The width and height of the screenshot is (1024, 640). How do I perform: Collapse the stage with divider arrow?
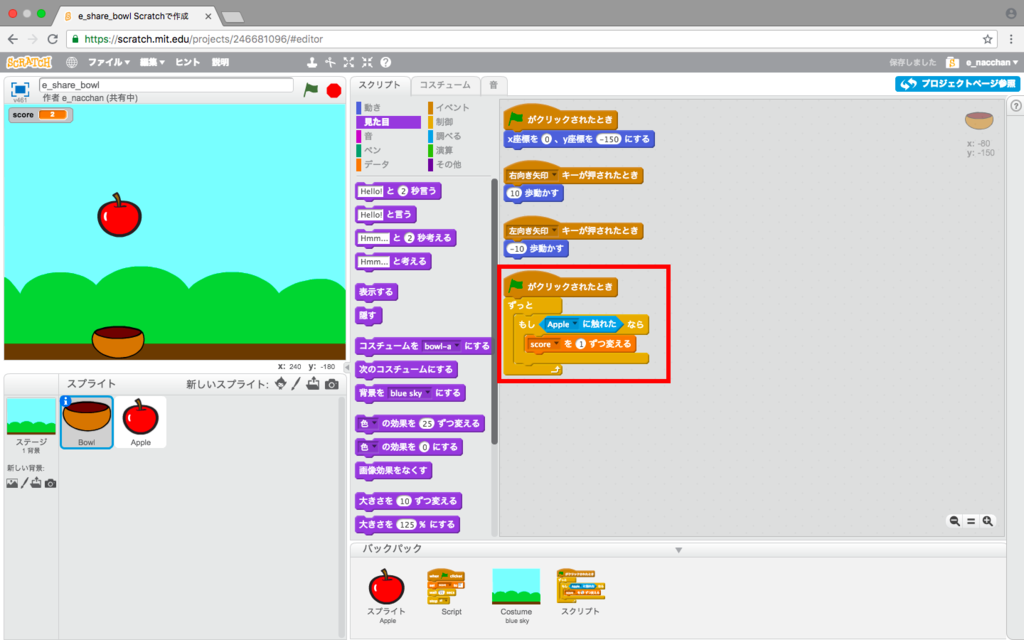347,367
